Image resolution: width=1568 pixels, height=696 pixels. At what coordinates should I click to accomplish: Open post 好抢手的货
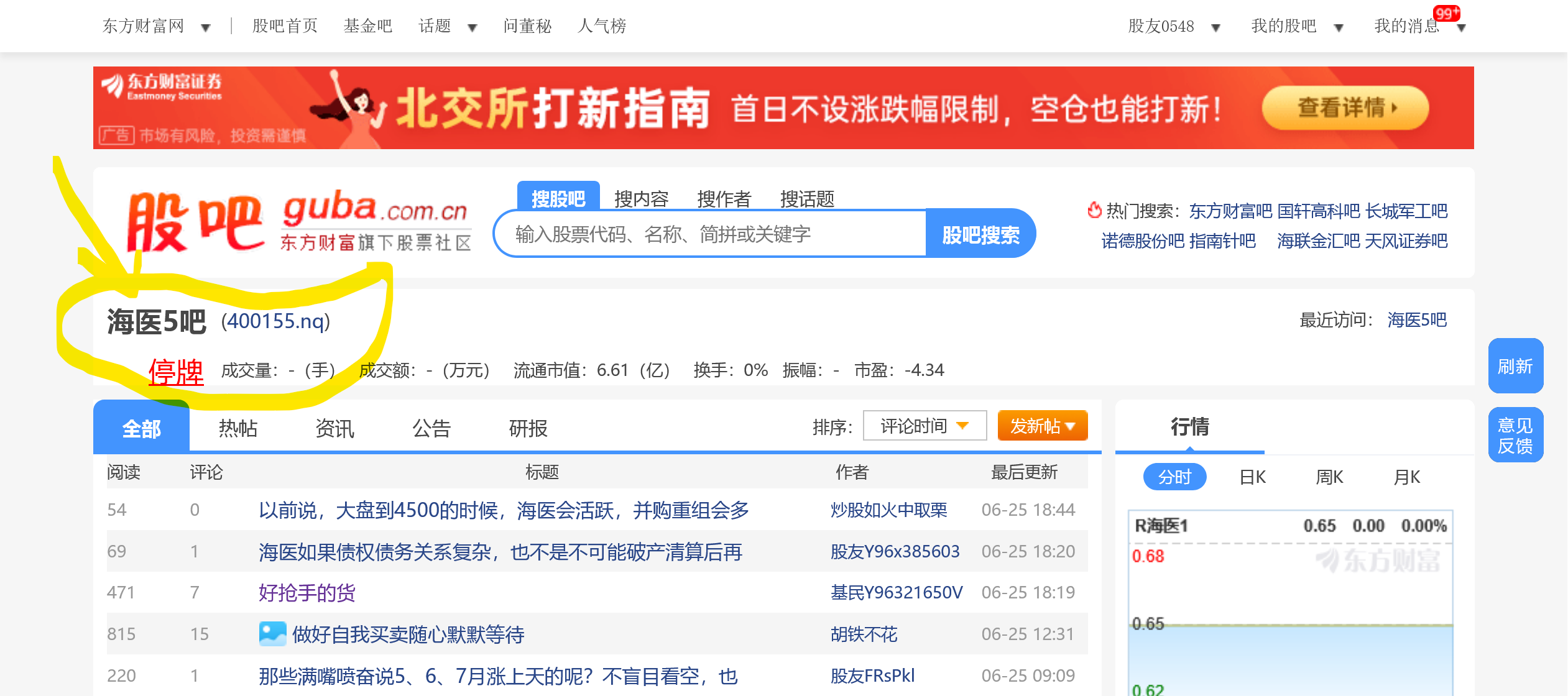[x=307, y=593]
